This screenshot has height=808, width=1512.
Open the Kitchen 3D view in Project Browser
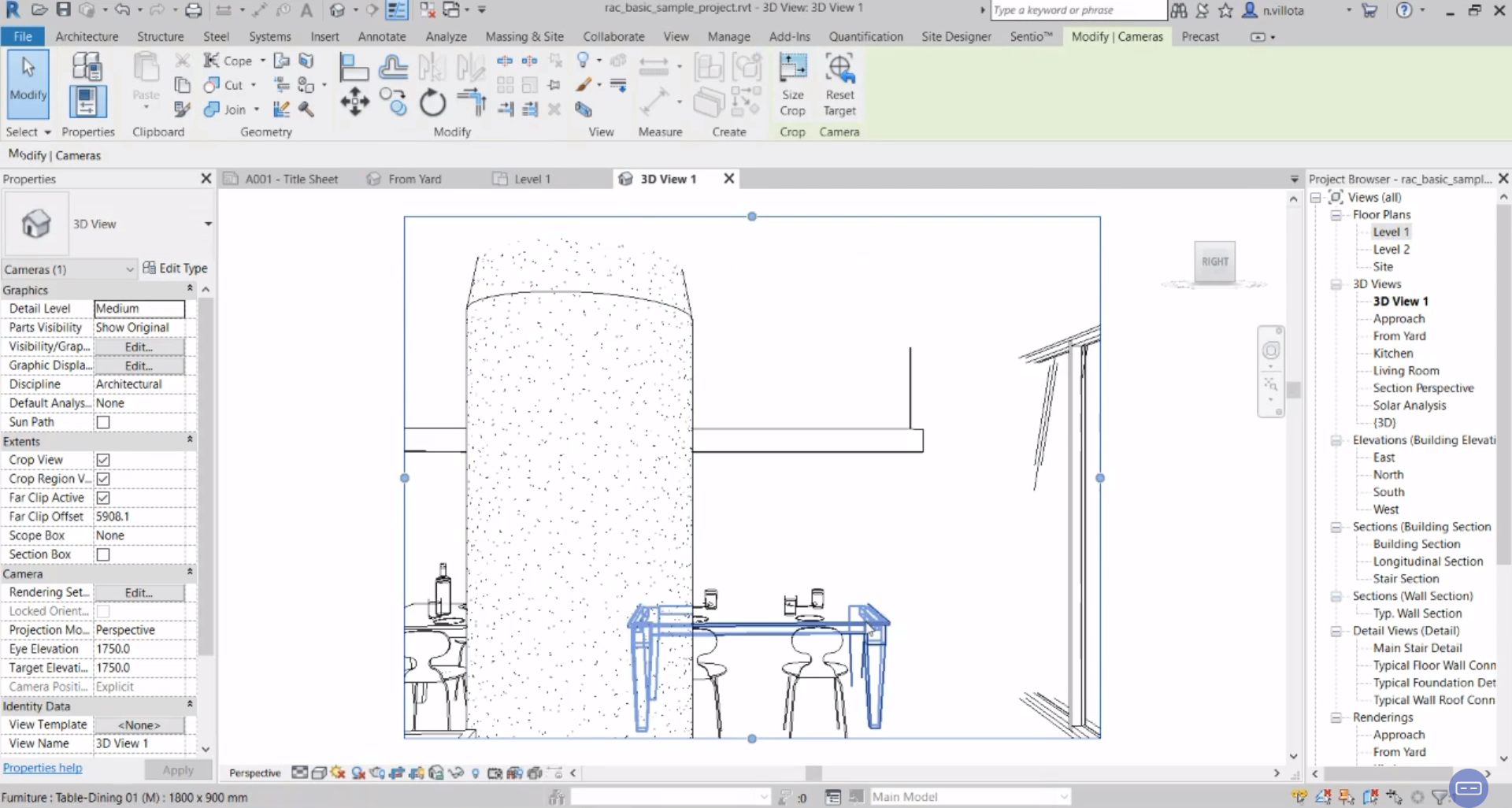pos(1392,354)
